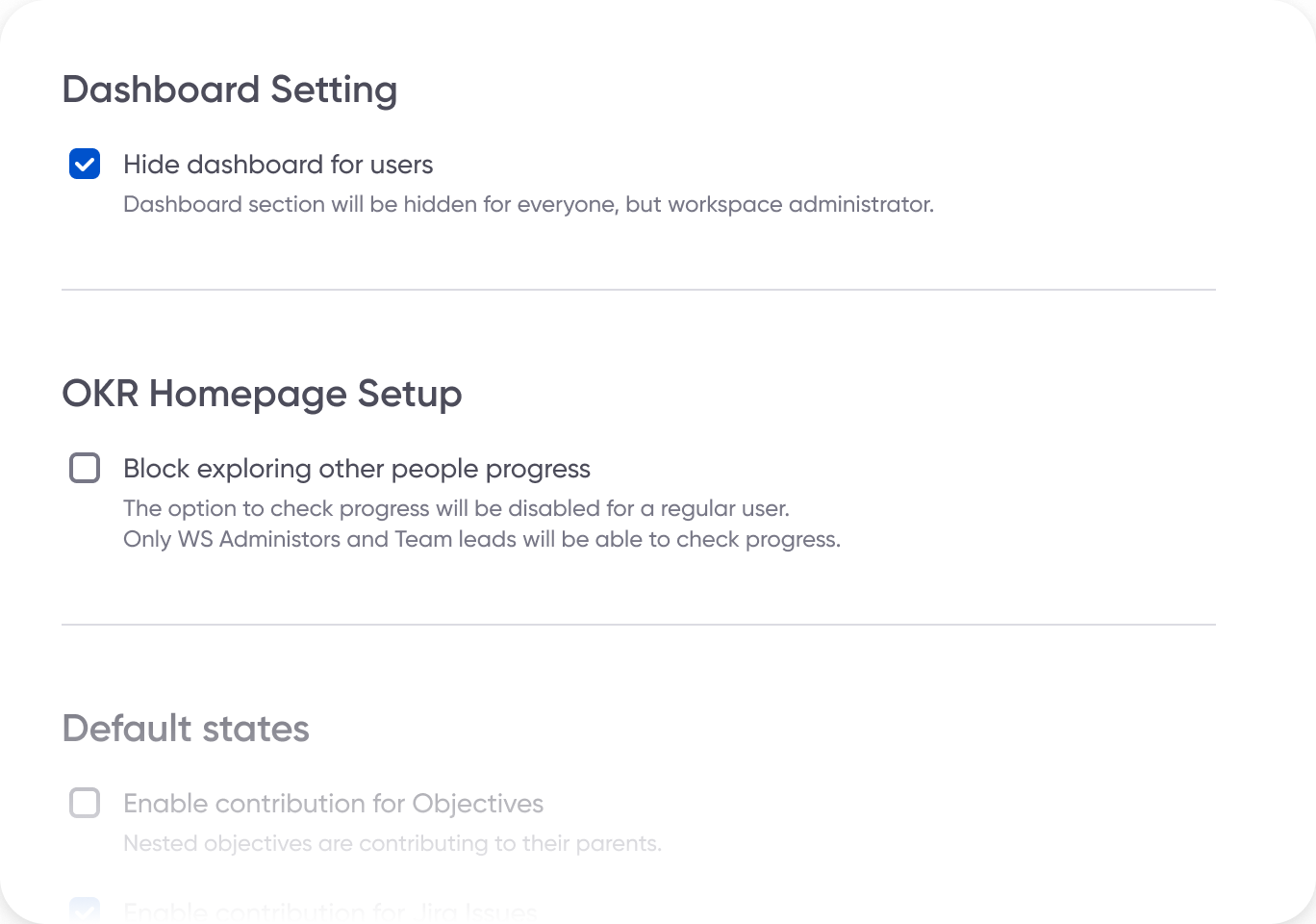Select the empty checkbox under OKR Homepage Setup
The height and width of the screenshot is (924, 1316).
click(x=85, y=468)
